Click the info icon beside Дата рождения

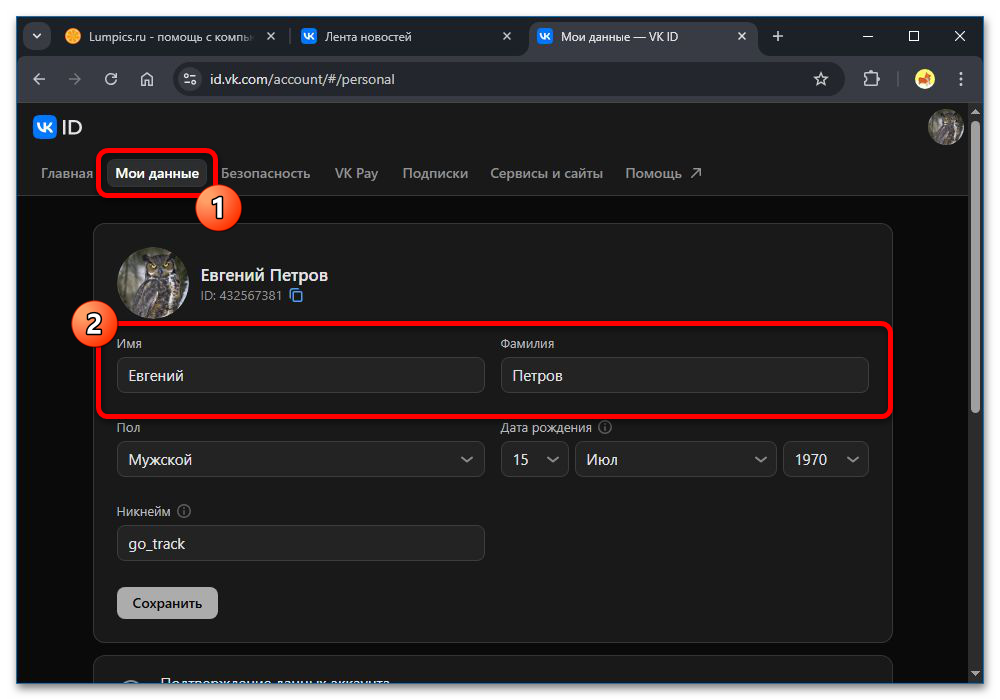pyautogui.click(x=605, y=427)
